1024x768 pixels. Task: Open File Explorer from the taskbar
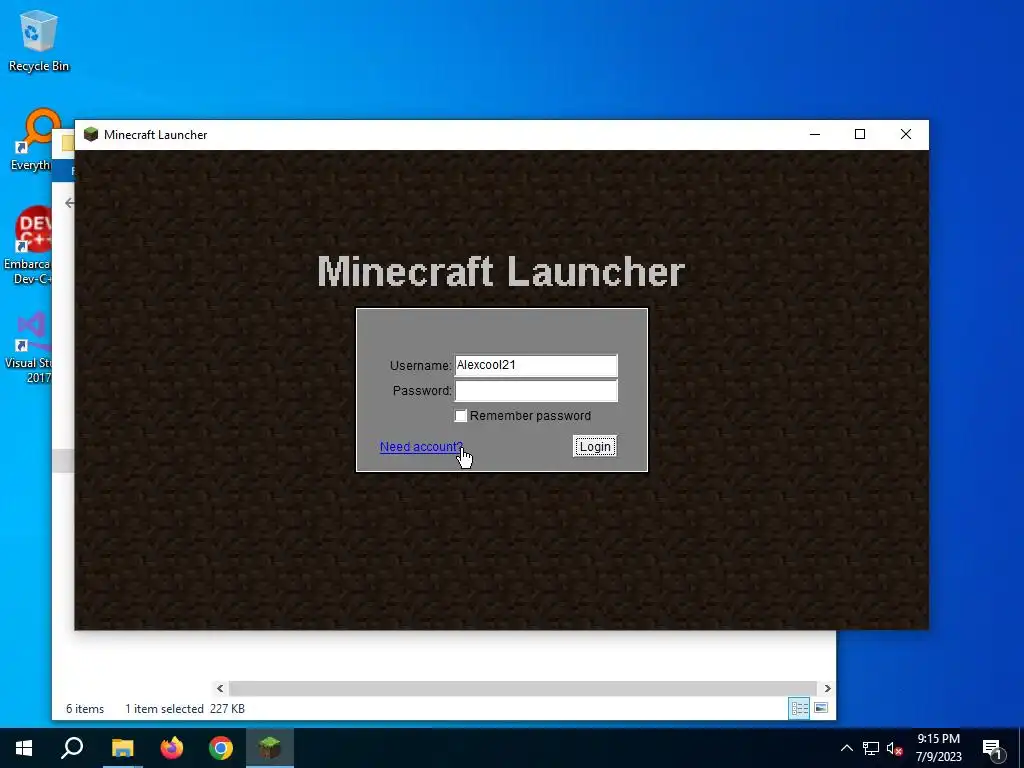(122, 748)
